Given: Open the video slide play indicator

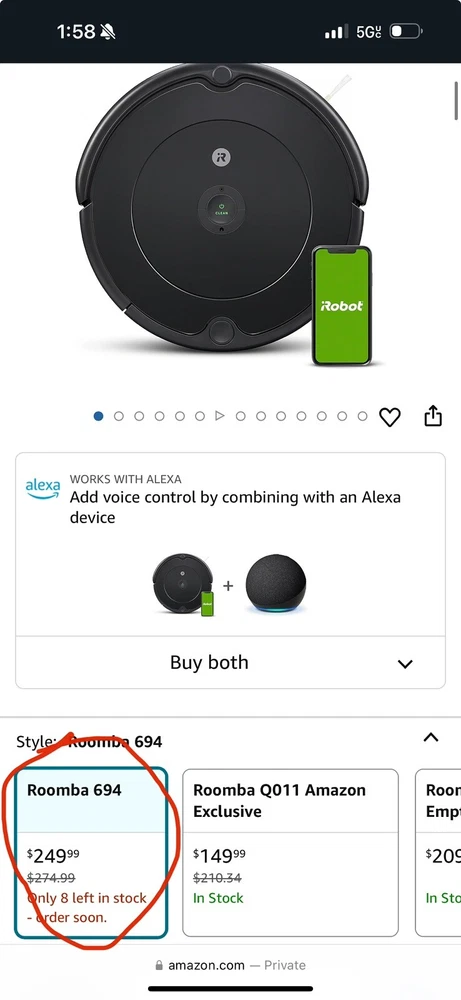Looking at the screenshot, I should (220, 416).
